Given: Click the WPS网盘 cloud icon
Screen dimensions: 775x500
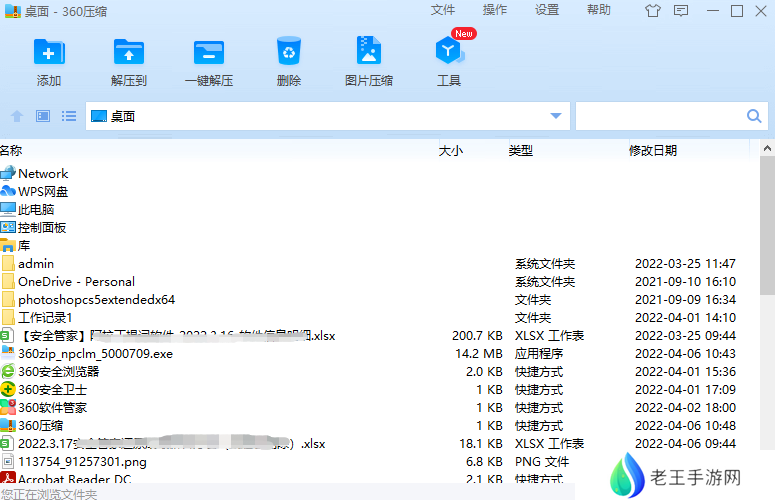Looking at the screenshot, I should (8, 191).
